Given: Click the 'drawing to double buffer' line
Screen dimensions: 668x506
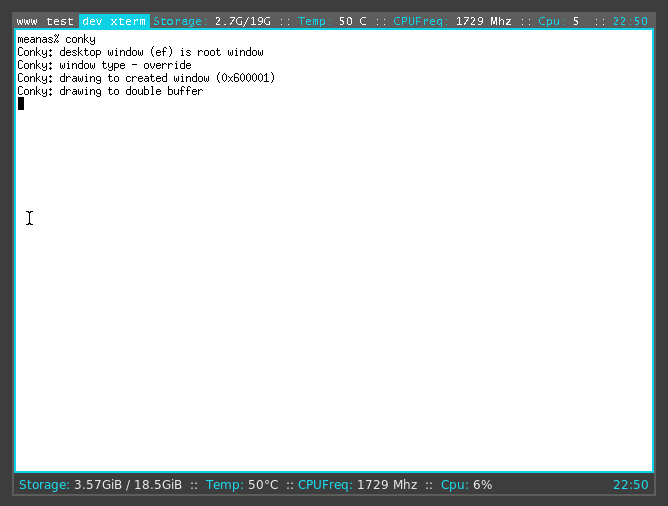Looking at the screenshot, I should click(x=110, y=91).
